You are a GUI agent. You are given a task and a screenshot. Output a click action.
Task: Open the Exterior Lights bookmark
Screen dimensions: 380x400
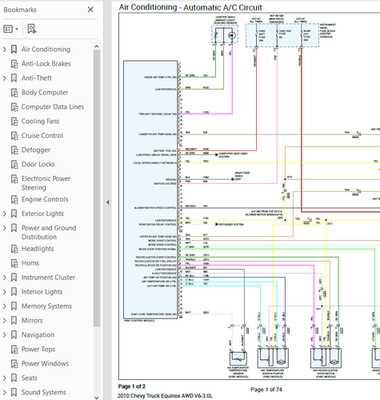pos(42,214)
